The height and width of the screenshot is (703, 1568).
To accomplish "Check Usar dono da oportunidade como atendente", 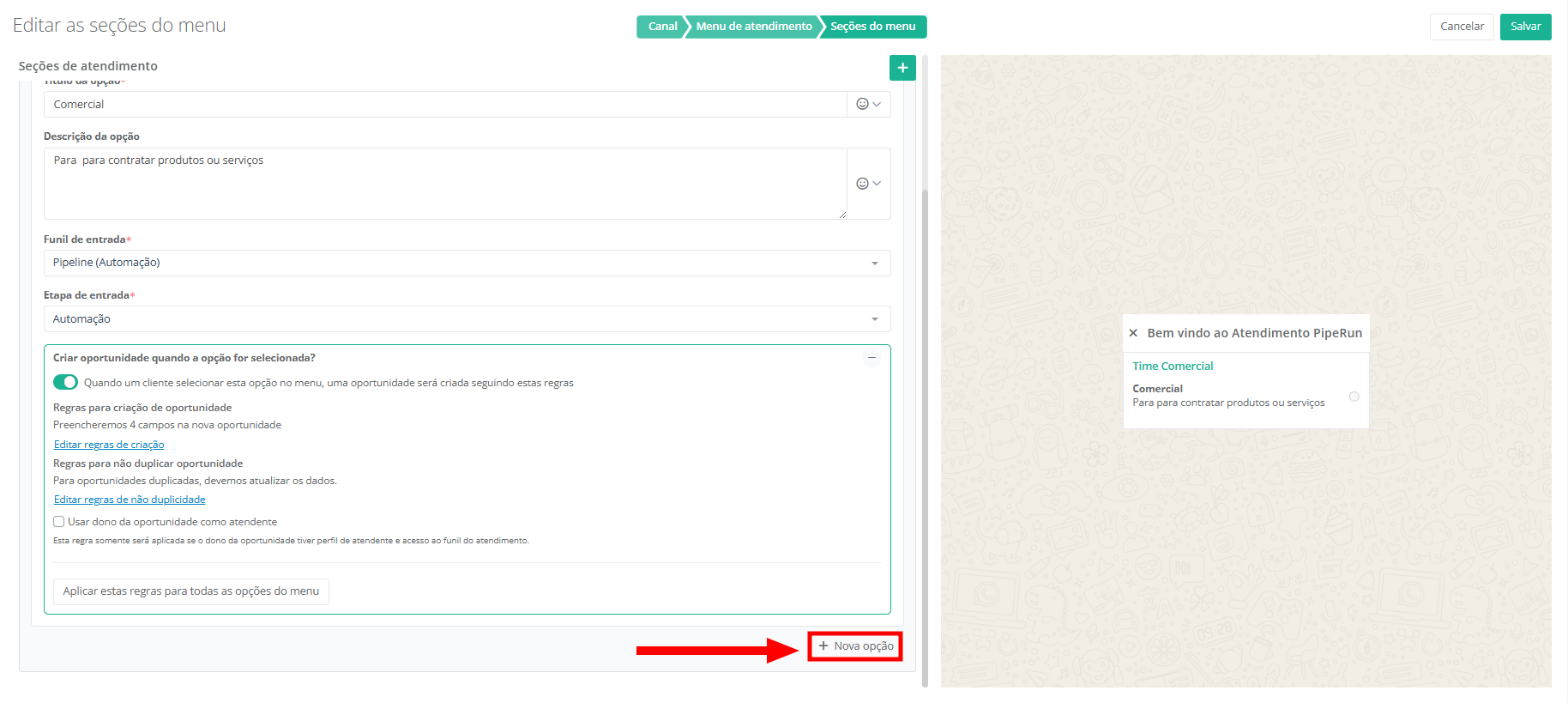I will pos(59,522).
